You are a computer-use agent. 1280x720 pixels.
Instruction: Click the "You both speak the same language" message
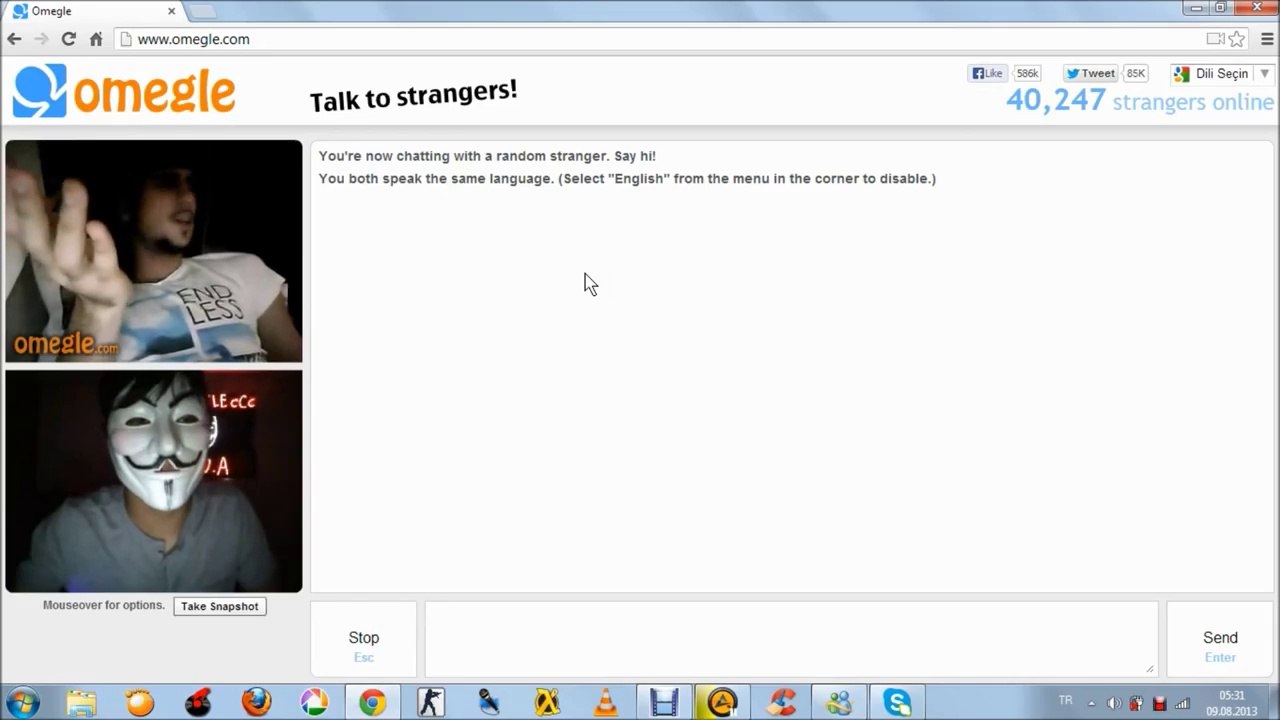tap(627, 179)
